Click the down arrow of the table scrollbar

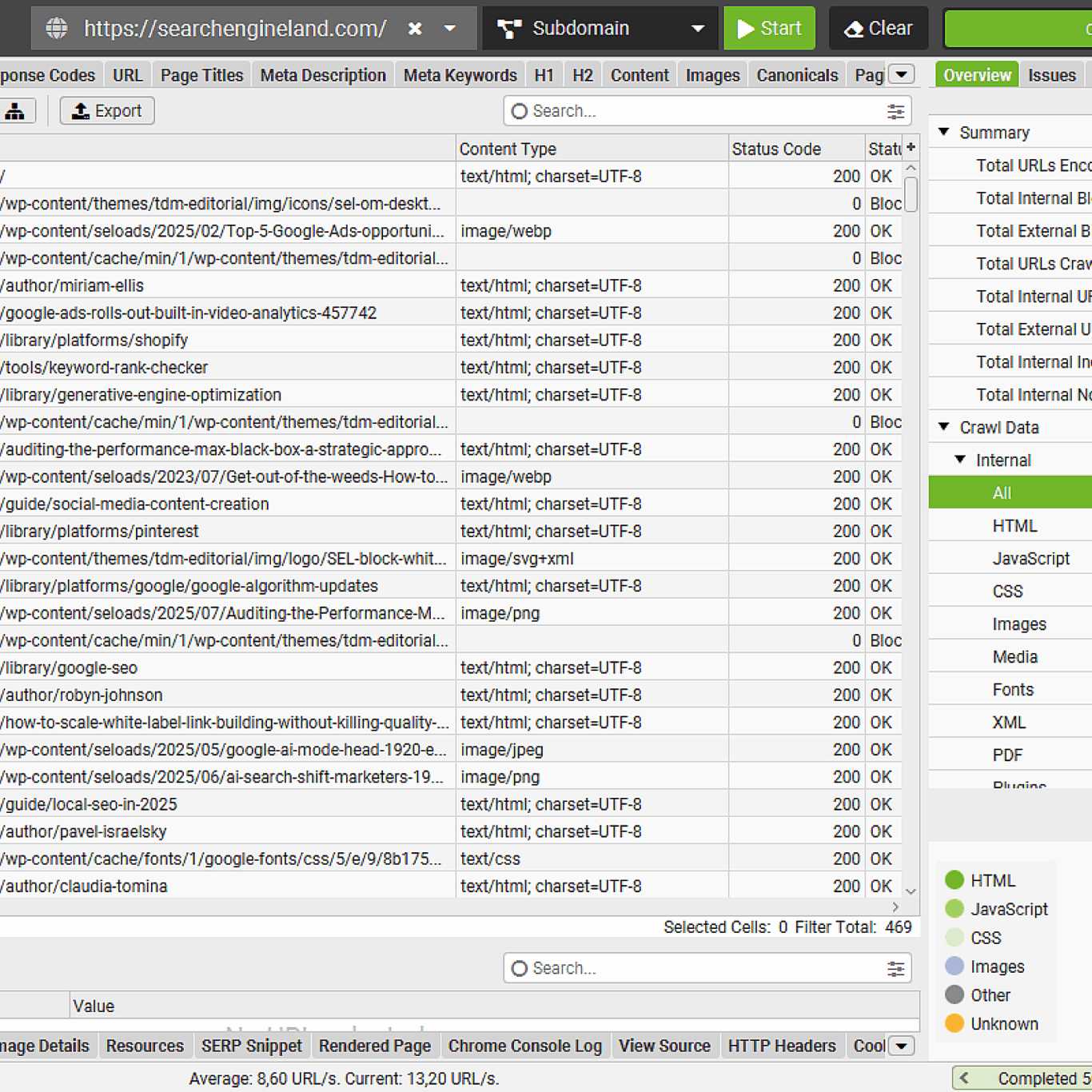coord(911,891)
